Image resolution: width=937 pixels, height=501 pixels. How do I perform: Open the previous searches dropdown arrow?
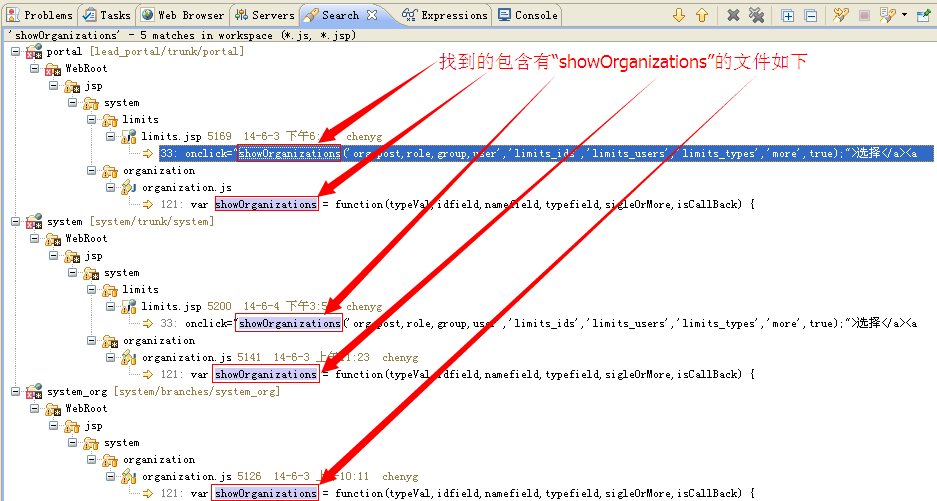(x=904, y=15)
